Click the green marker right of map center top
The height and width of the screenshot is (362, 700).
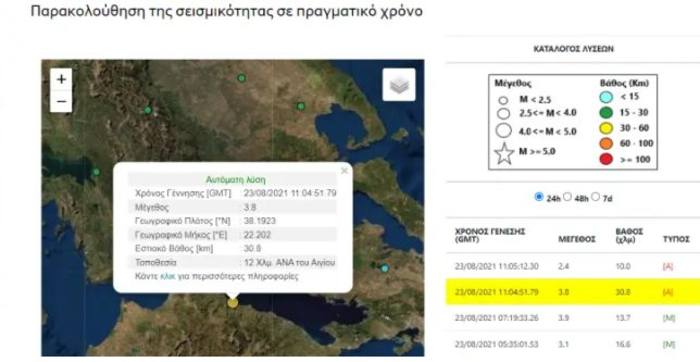pyautogui.click(x=301, y=106)
